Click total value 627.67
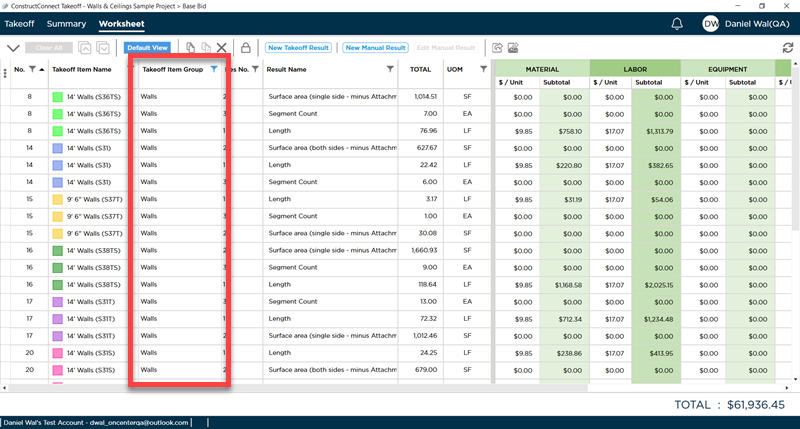 (427, 148)
